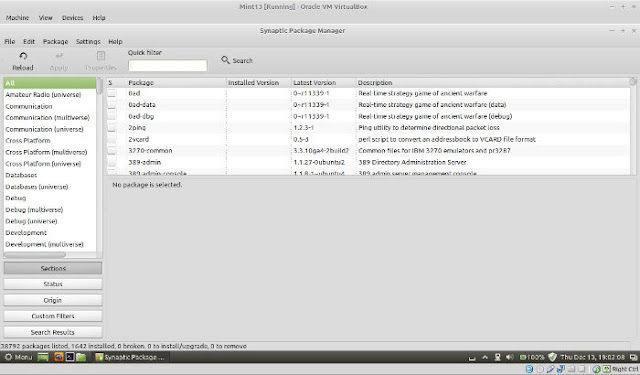Viewport: 640px width, 375px height.
Task: Click the Quick filter text field
Action: coord(168,66)
